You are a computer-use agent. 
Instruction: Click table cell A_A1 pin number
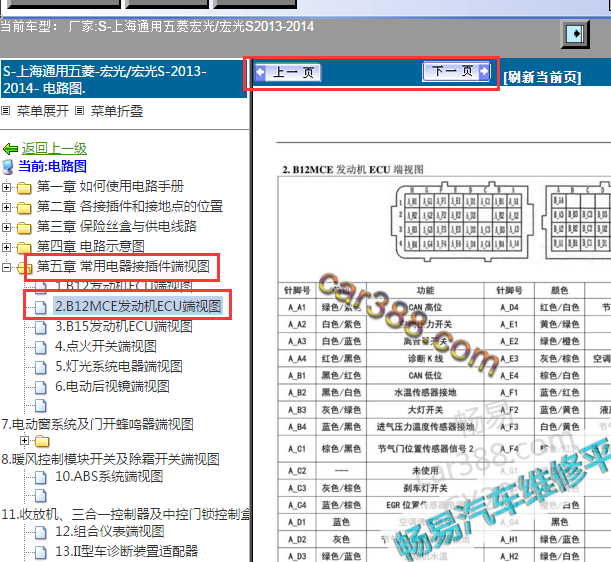297,308
